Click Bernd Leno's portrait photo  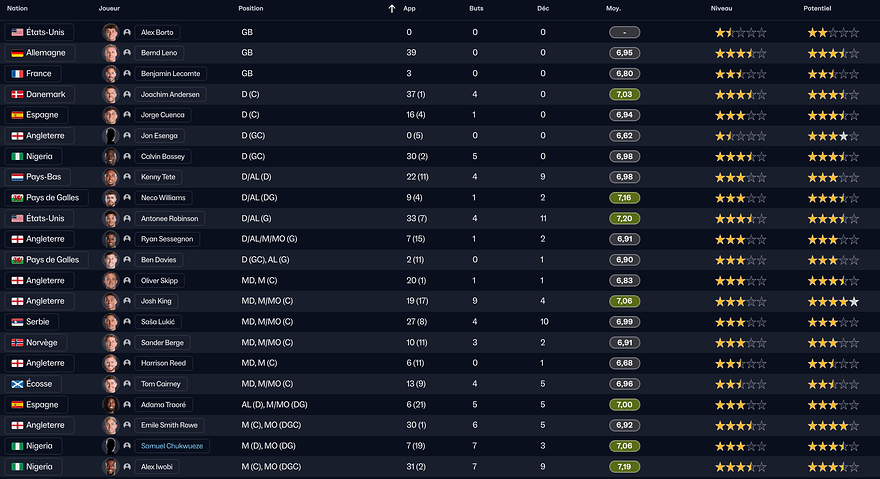click(110, 52)
